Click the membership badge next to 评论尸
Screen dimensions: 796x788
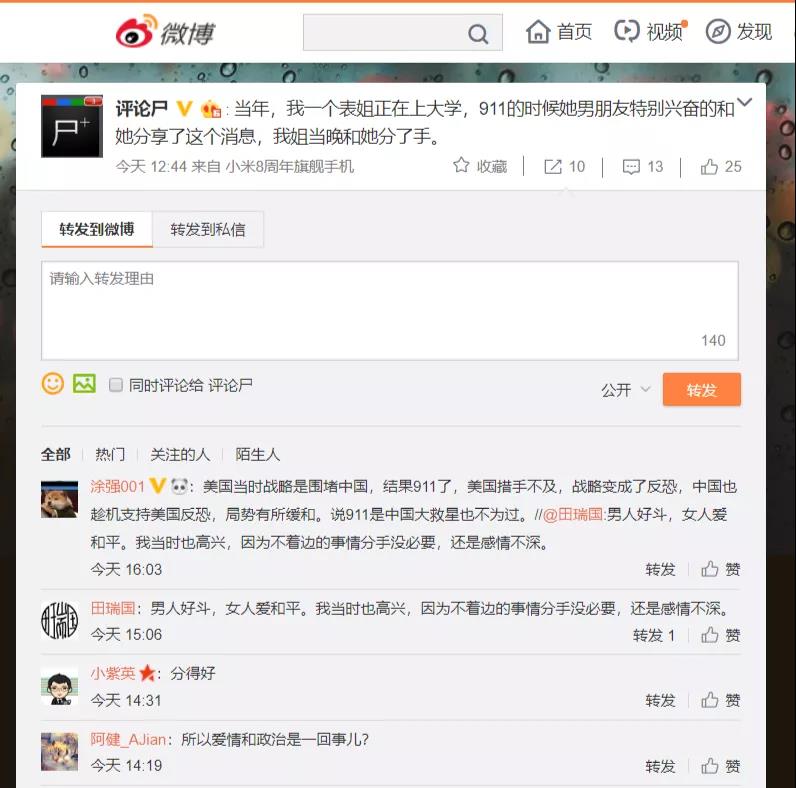click(211, 109)
